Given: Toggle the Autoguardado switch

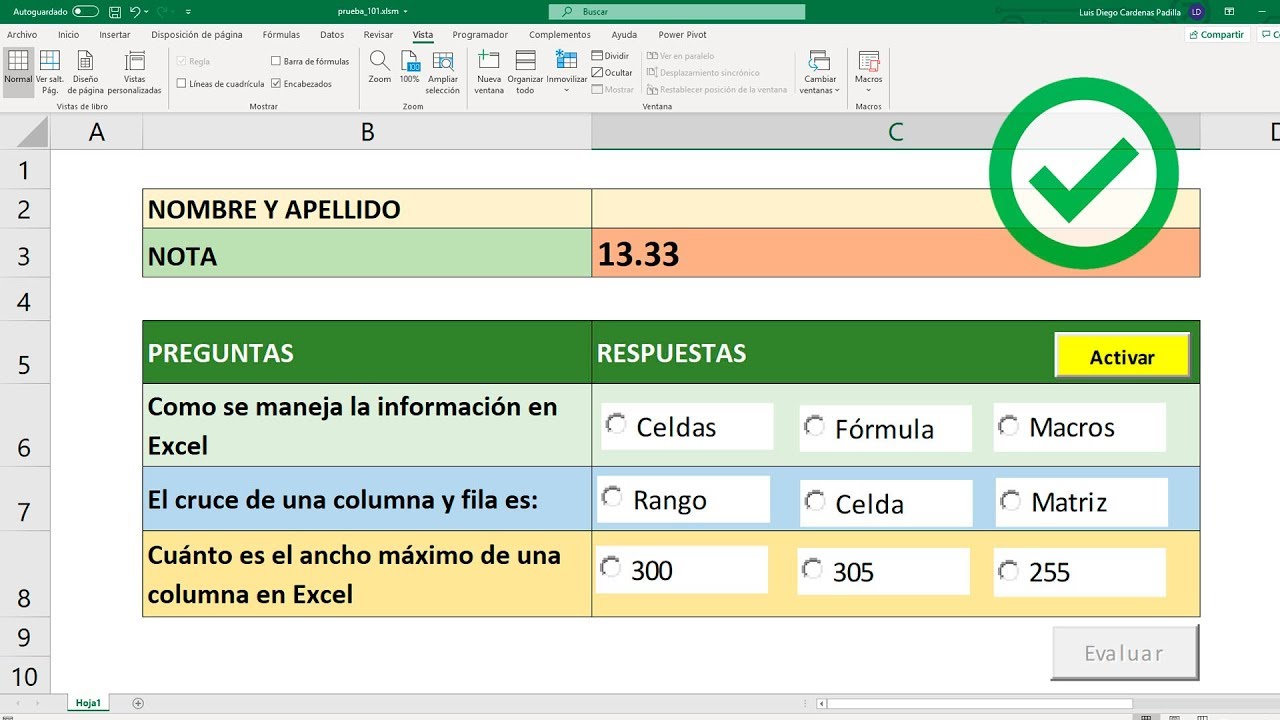Looking at the screenshot, I should tap(86, 12).
